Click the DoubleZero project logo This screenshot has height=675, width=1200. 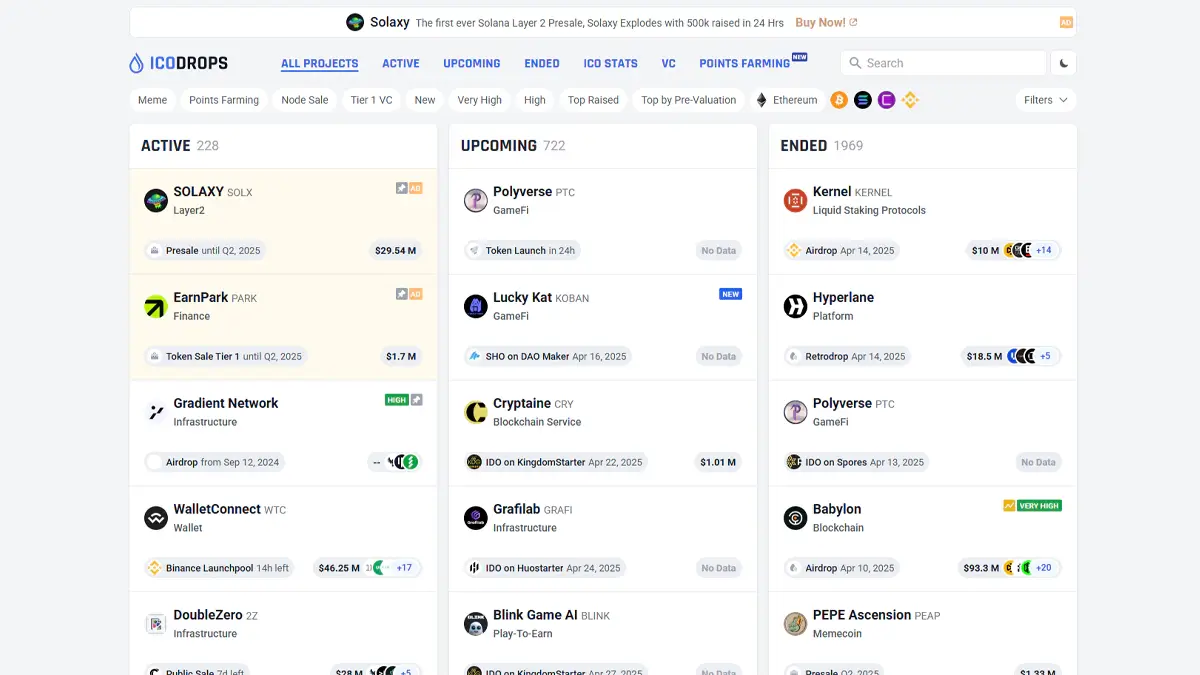coord(155,624)
